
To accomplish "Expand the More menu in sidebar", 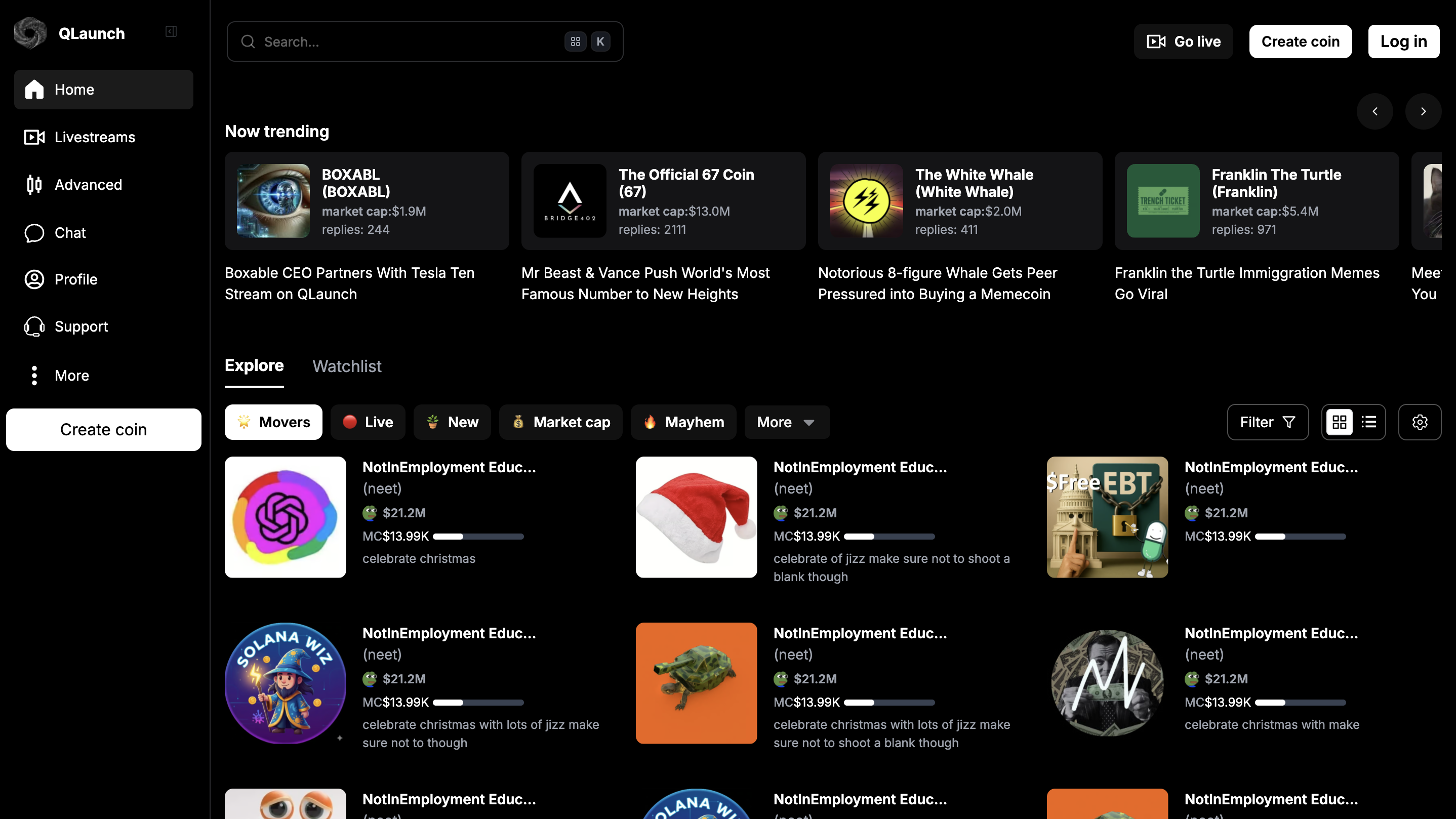I will 71,375.
